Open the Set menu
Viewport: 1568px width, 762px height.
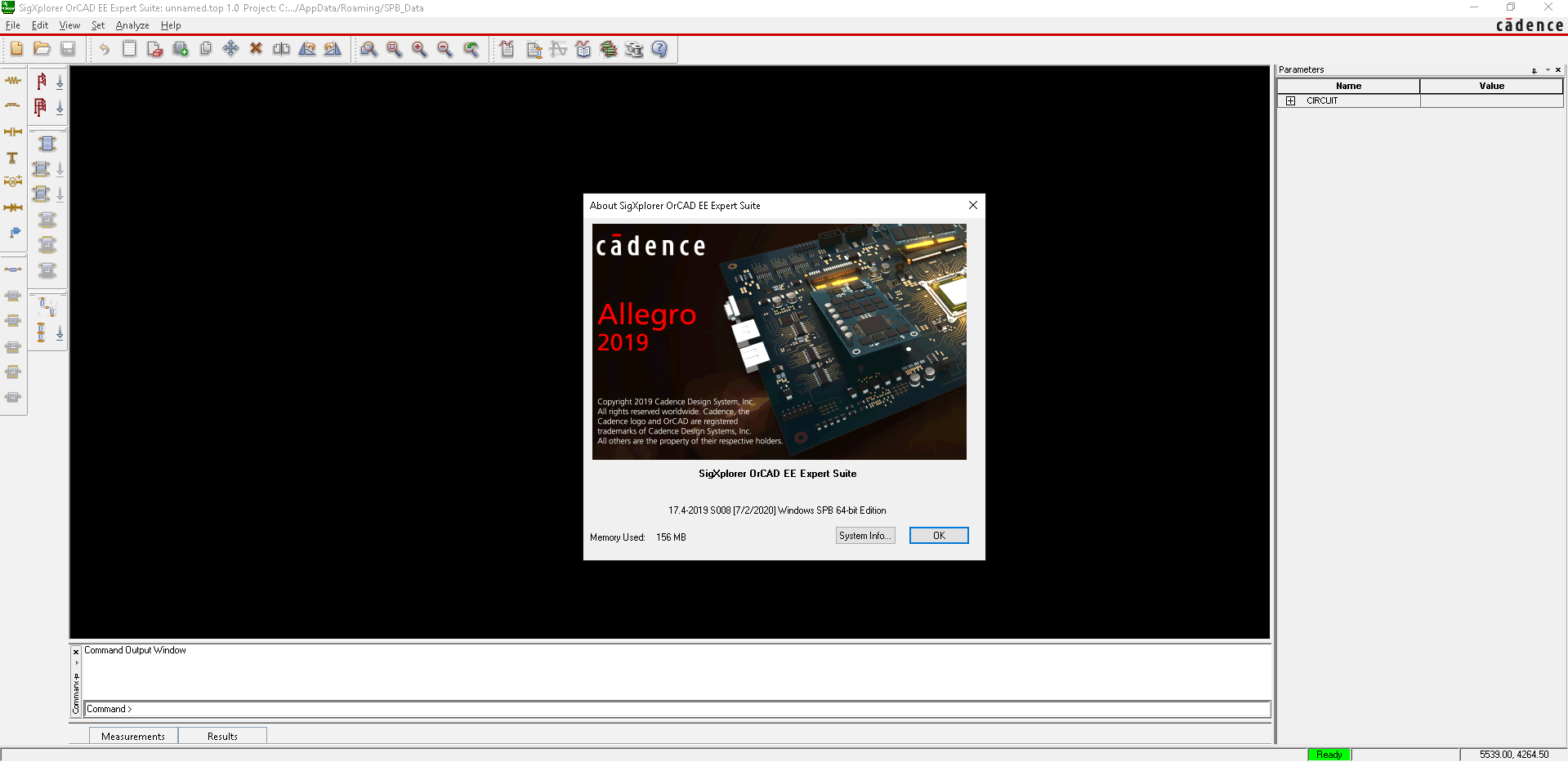point(98,25)
